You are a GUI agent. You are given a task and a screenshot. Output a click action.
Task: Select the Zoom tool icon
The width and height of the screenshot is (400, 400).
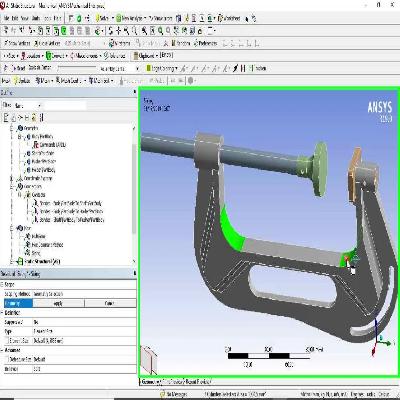coord(127,31)
